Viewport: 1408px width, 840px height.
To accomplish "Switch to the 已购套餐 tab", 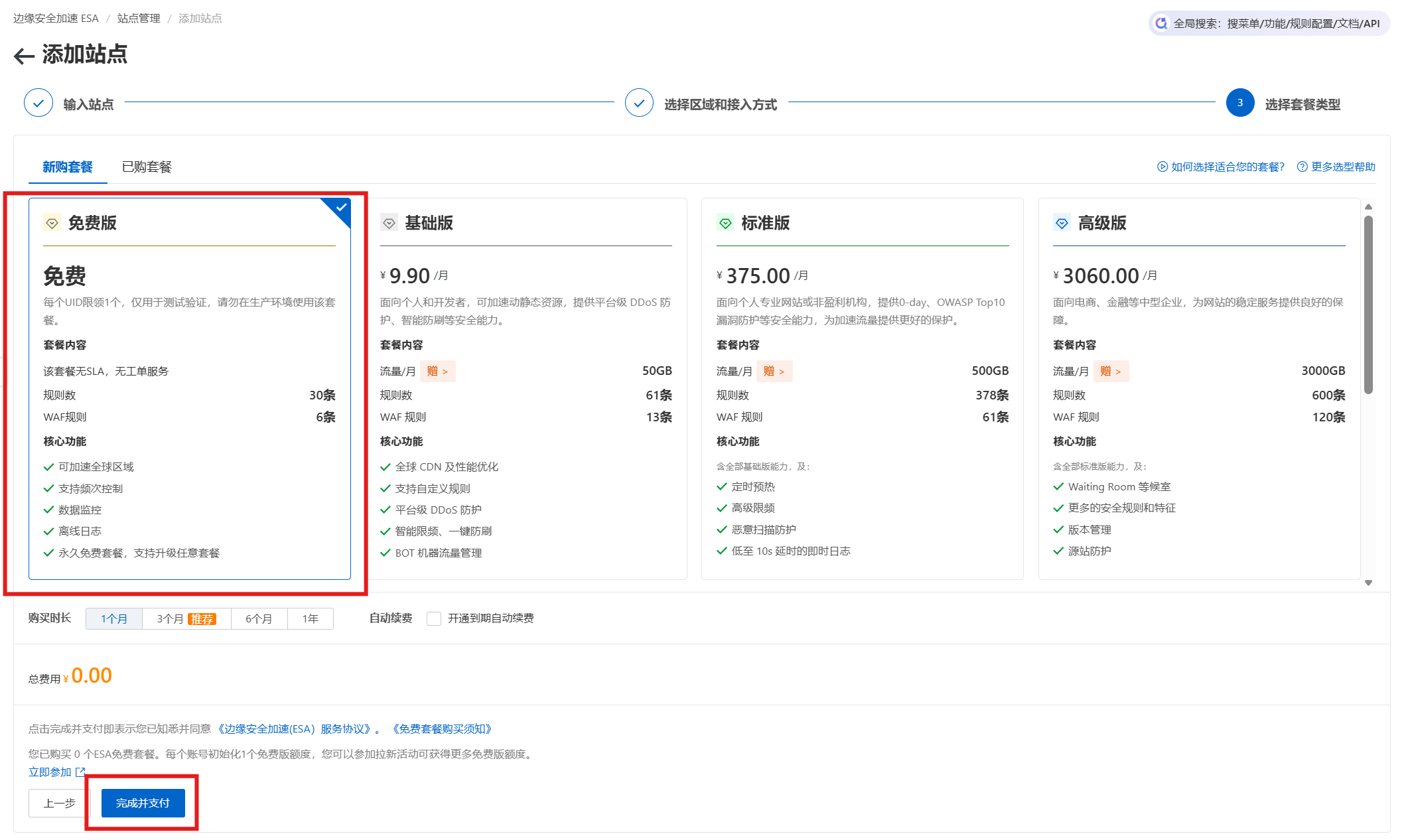I will tap(147, 167).
